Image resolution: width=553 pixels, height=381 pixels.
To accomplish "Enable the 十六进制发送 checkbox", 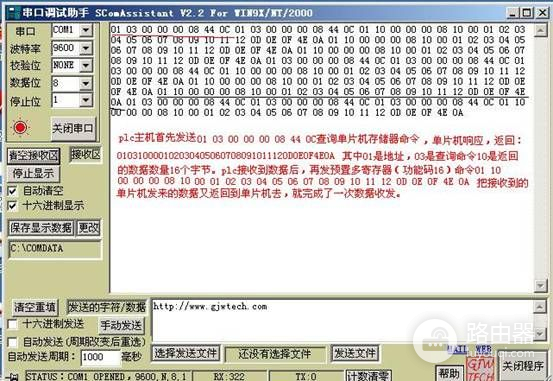I will (12, 324).
